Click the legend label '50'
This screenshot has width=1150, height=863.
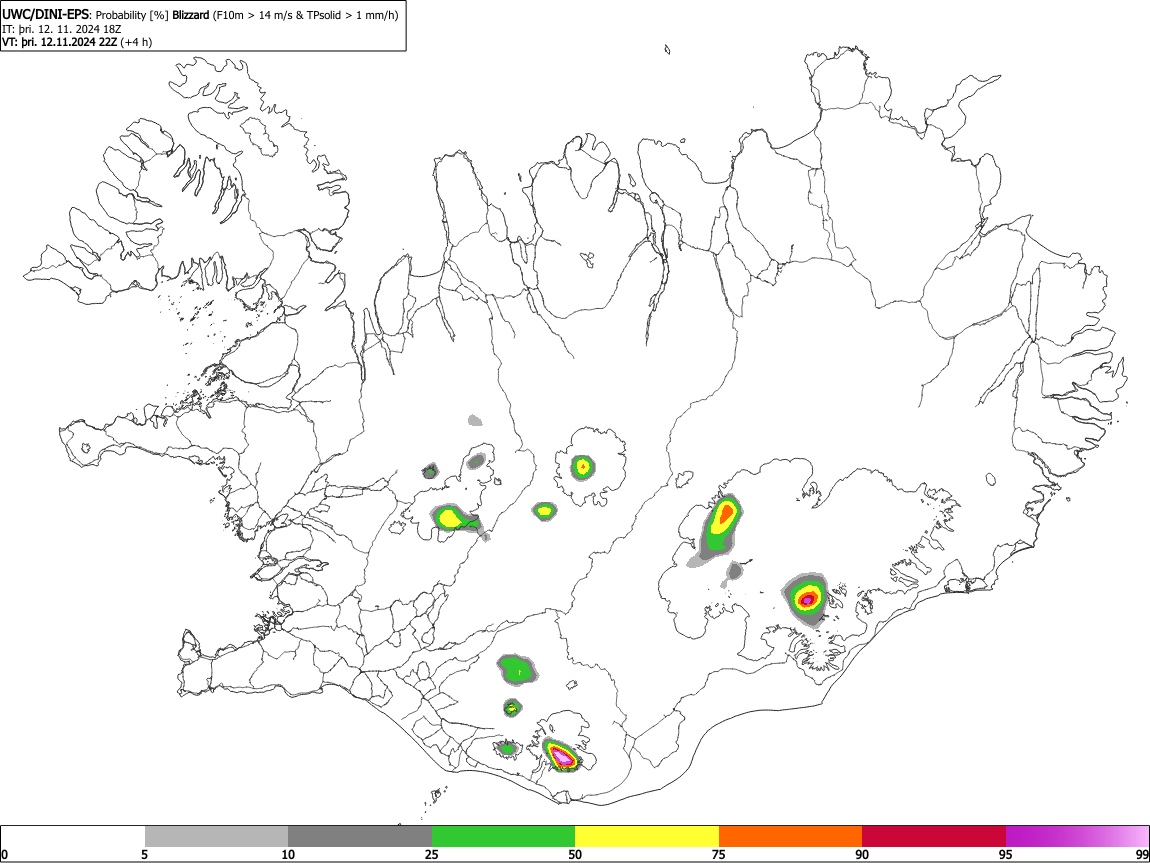(x=575, y=854)
